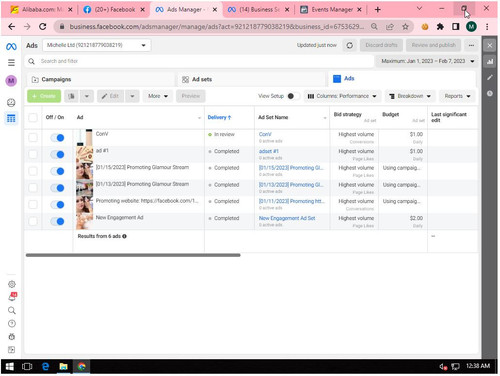The height and width of the screenshot is (376, 500).
Task: Open Columns: Performance dropdown
Action: tap(342, 96)
